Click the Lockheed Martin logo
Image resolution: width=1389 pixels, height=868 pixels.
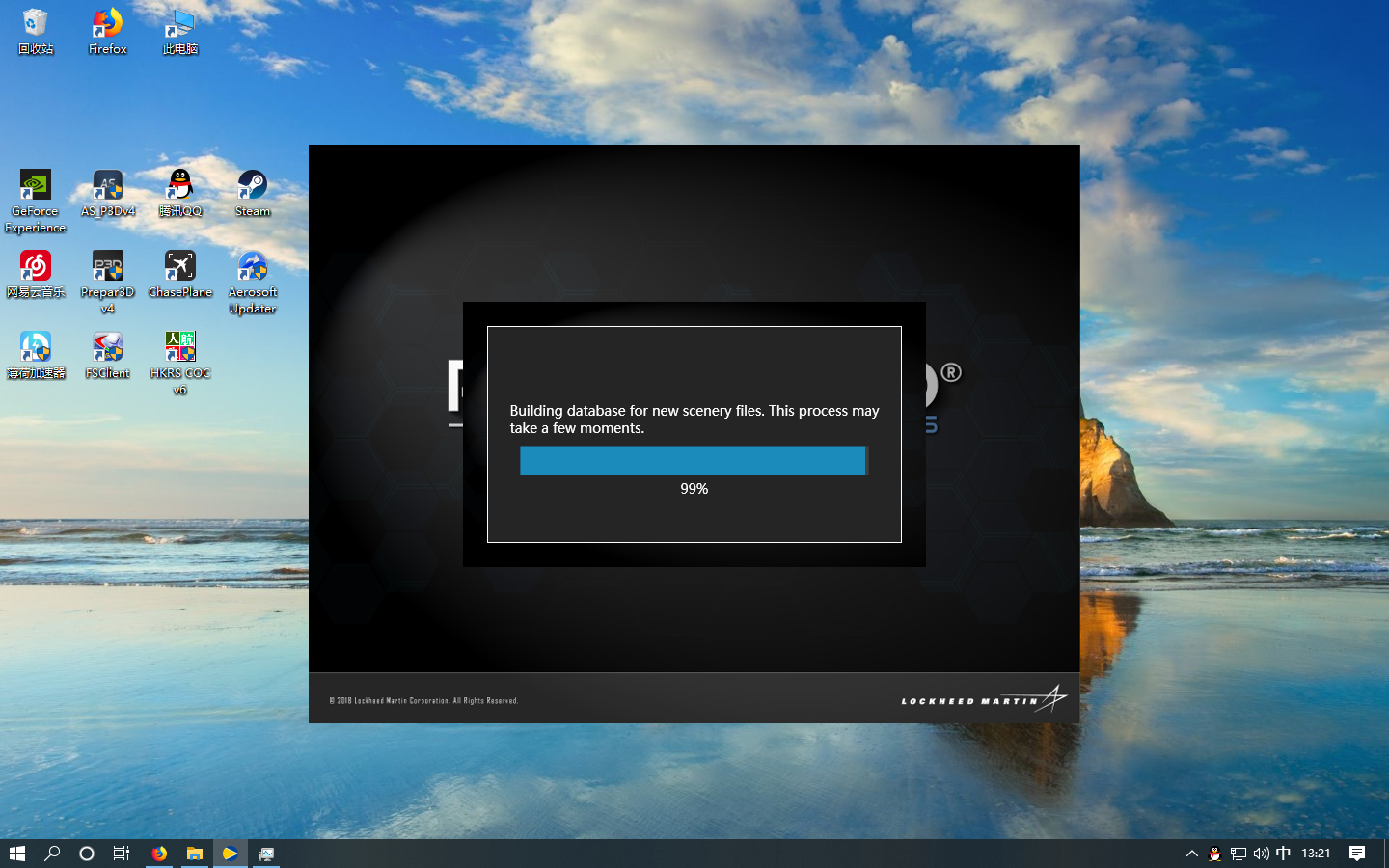[984, 699]
